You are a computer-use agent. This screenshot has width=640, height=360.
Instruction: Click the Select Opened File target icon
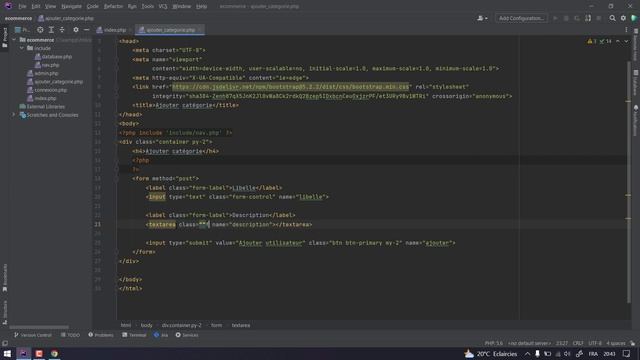pyautogui.click(x=40, y=30)
